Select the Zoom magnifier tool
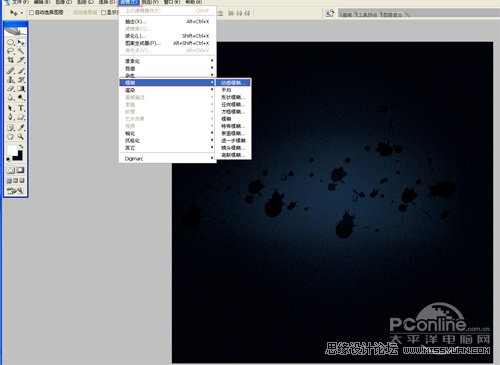This screenshot has width=500, height=365. coord(21,136)
